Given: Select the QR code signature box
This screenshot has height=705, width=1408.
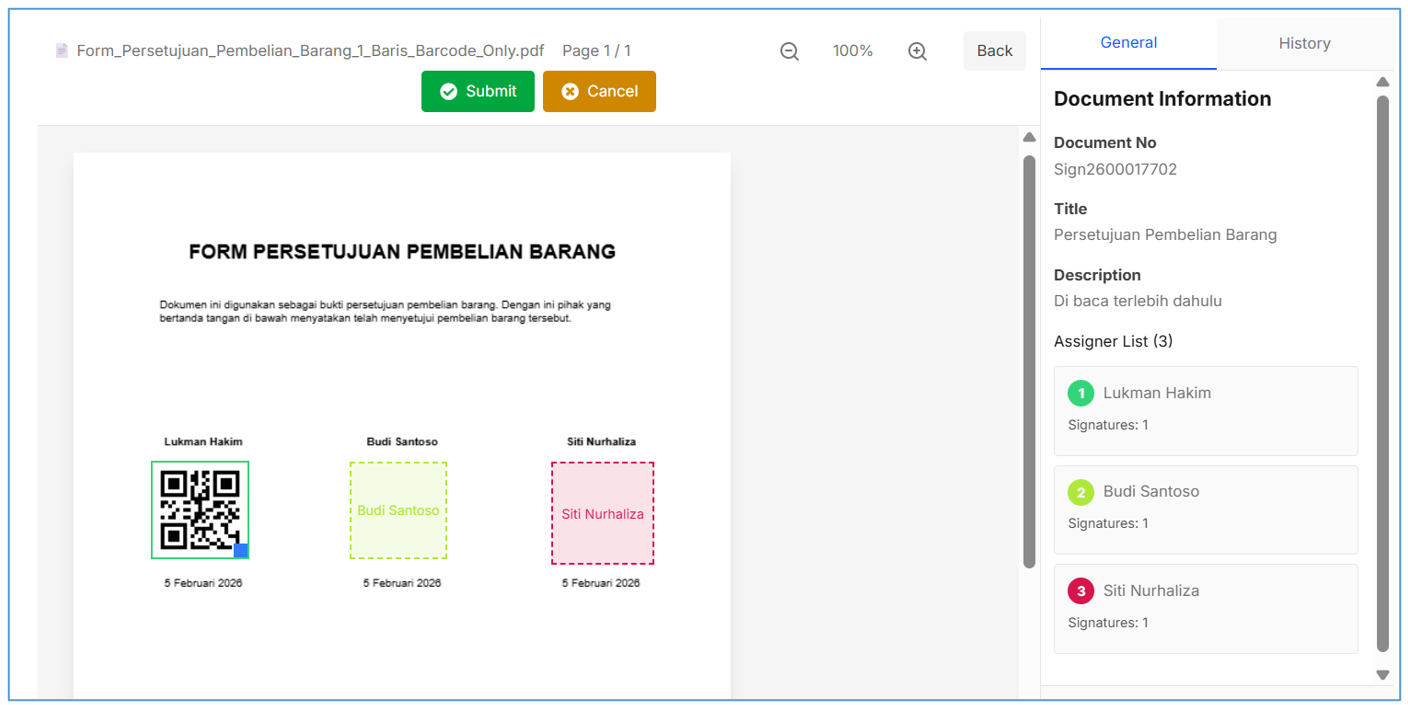Looking at the screenshot, I should tap(199, 509).
